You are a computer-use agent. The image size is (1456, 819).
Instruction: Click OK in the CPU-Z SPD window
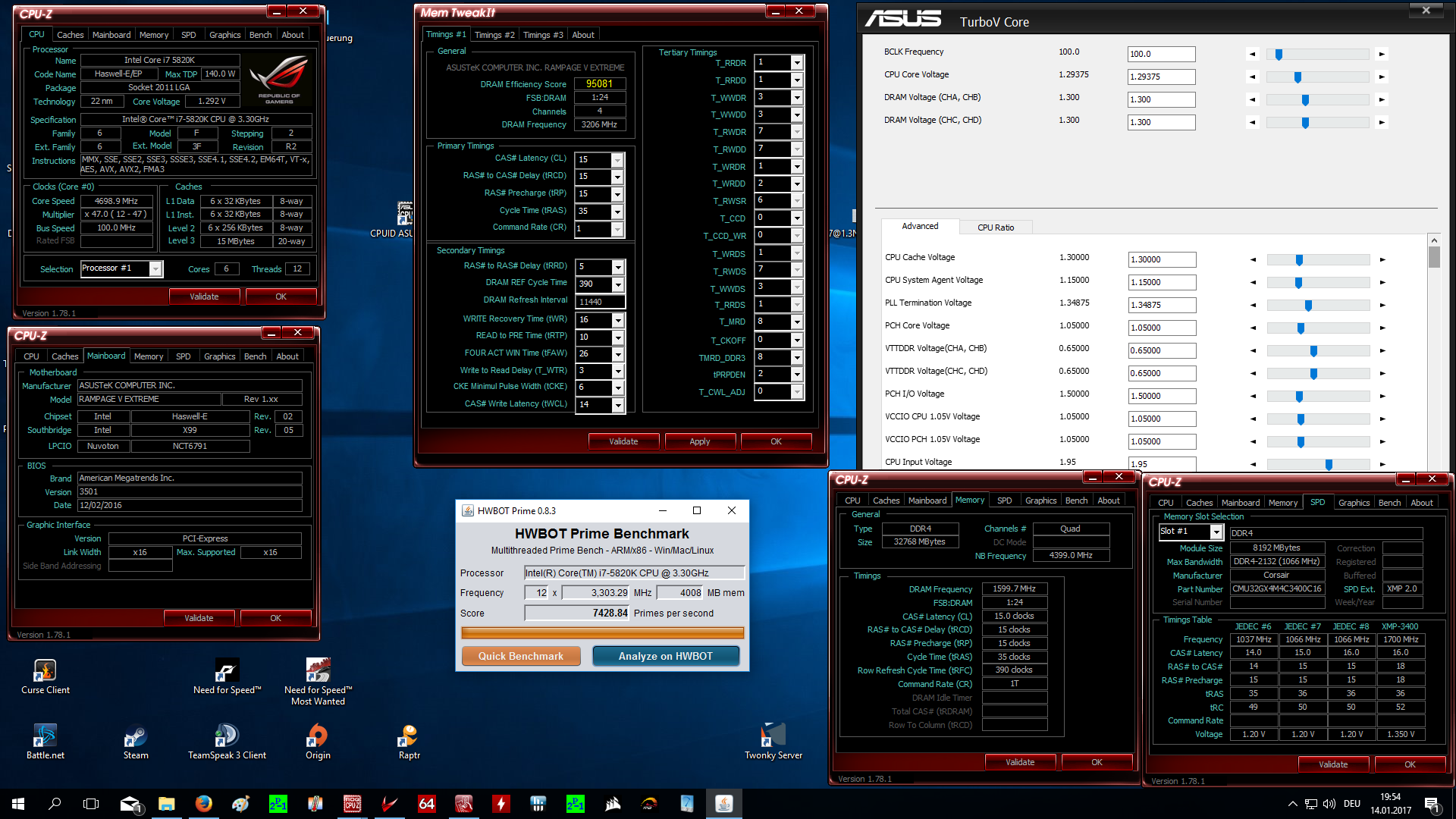1409,764
